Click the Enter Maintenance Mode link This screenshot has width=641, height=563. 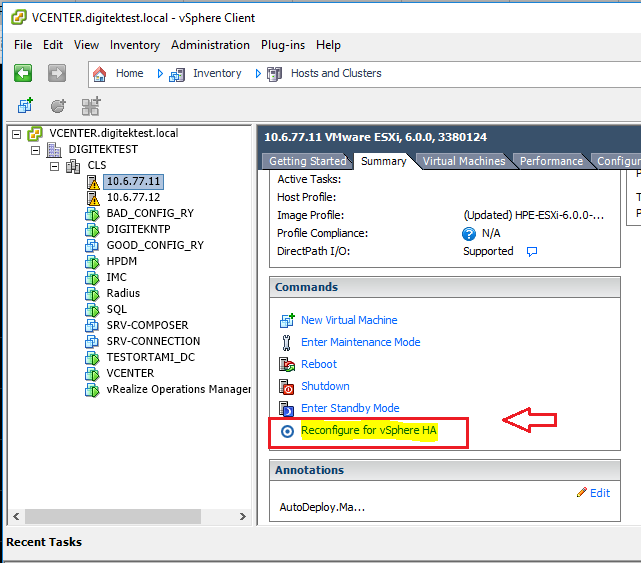361,342
